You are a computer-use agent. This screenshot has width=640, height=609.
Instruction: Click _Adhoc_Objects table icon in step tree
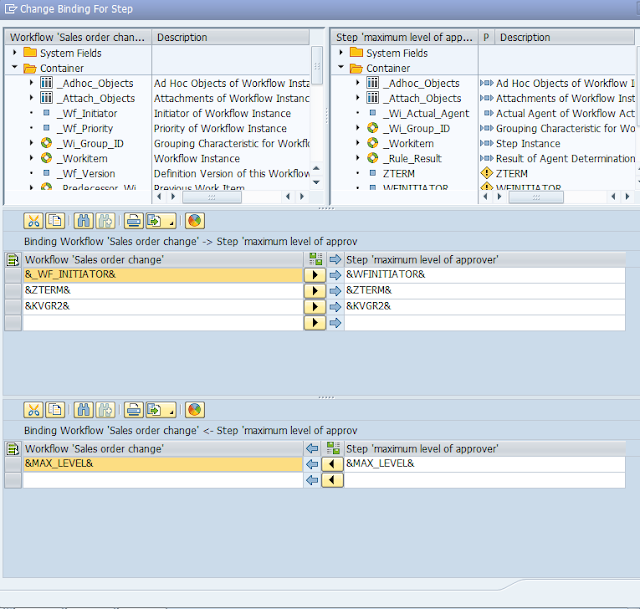point(373,83)
